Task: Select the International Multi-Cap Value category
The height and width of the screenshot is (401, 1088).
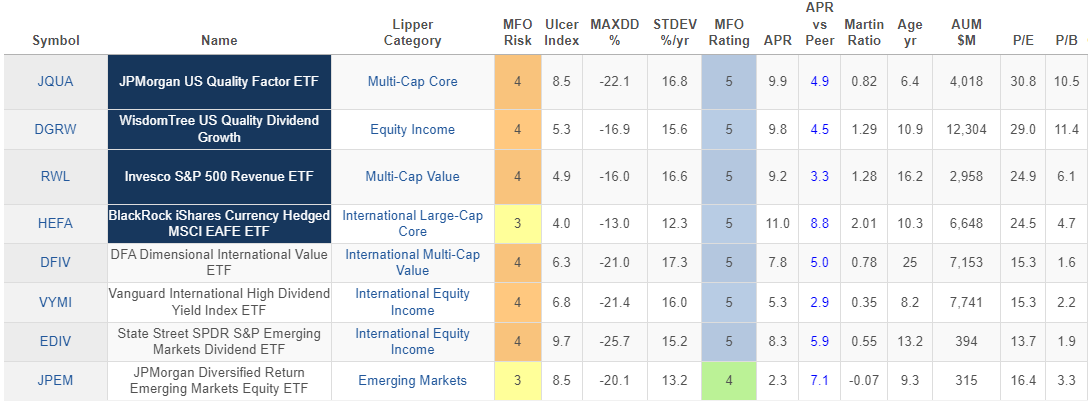Action: (412, 262)
